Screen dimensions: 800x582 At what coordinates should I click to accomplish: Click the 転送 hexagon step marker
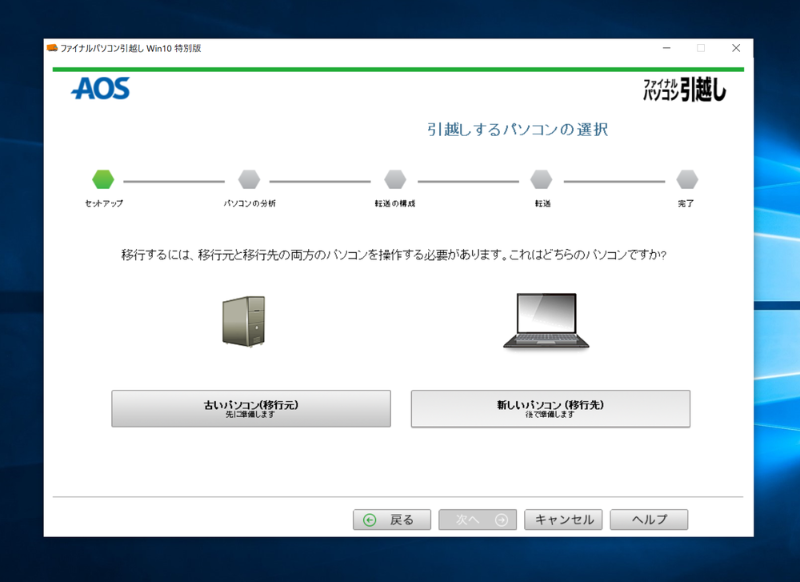click(541, 180)
